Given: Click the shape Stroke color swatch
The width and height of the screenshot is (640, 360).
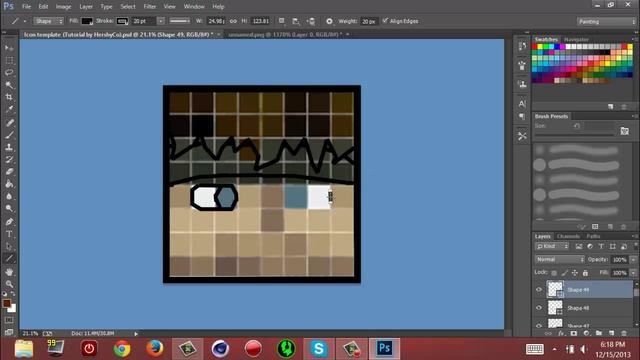Looking at the screenshot, I should [x=122, y=21].
